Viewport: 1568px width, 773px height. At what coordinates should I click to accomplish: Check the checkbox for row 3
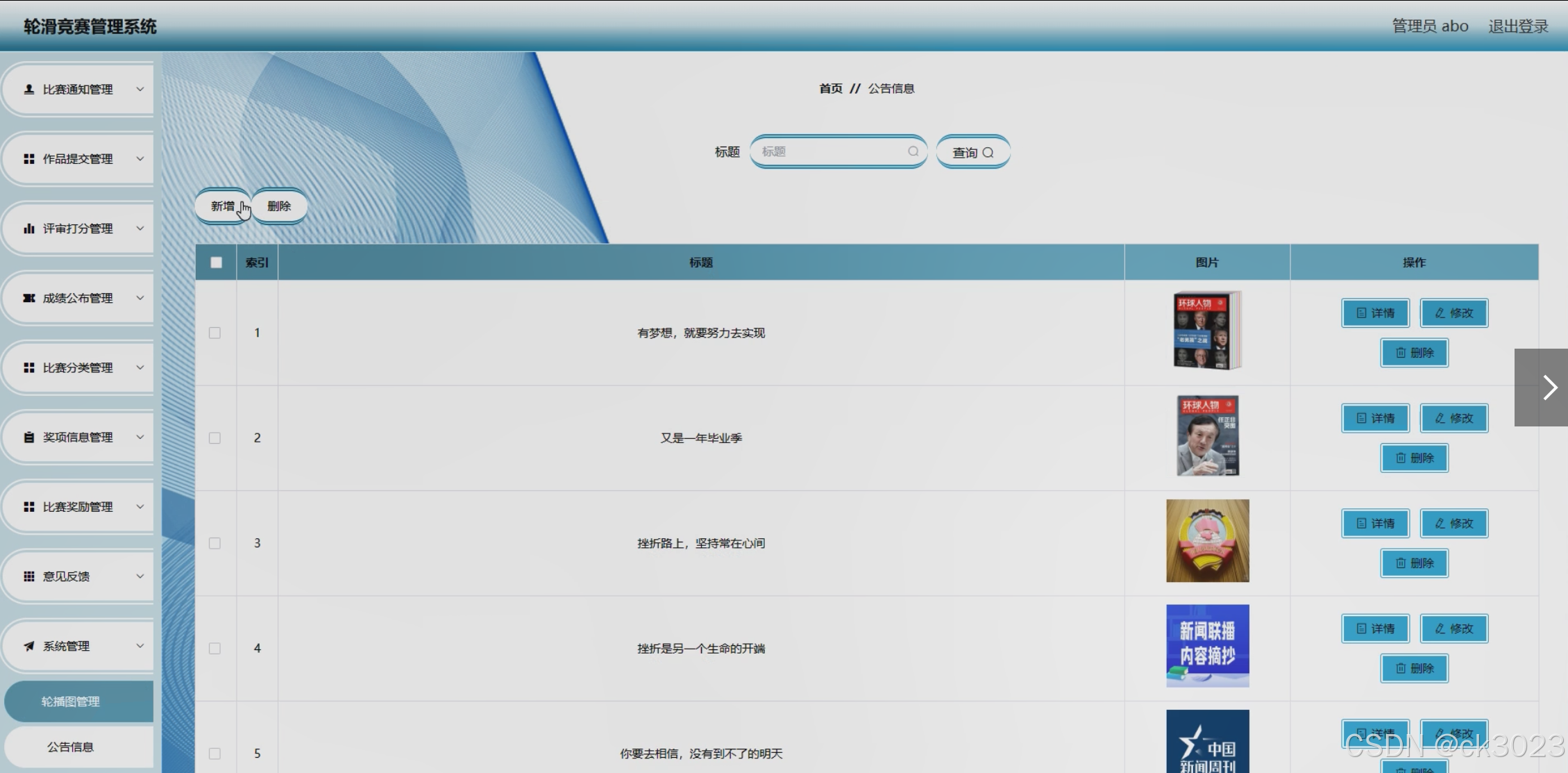[215, 543]
